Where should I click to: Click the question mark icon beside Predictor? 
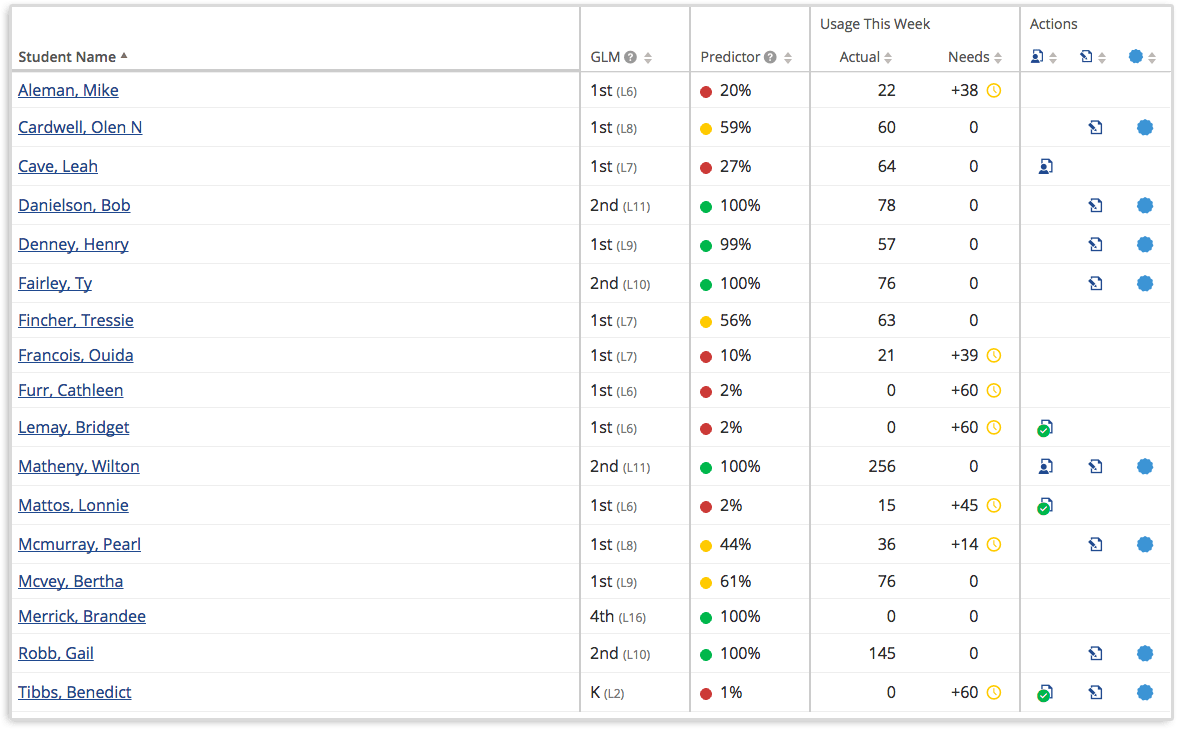click(770, 57)
